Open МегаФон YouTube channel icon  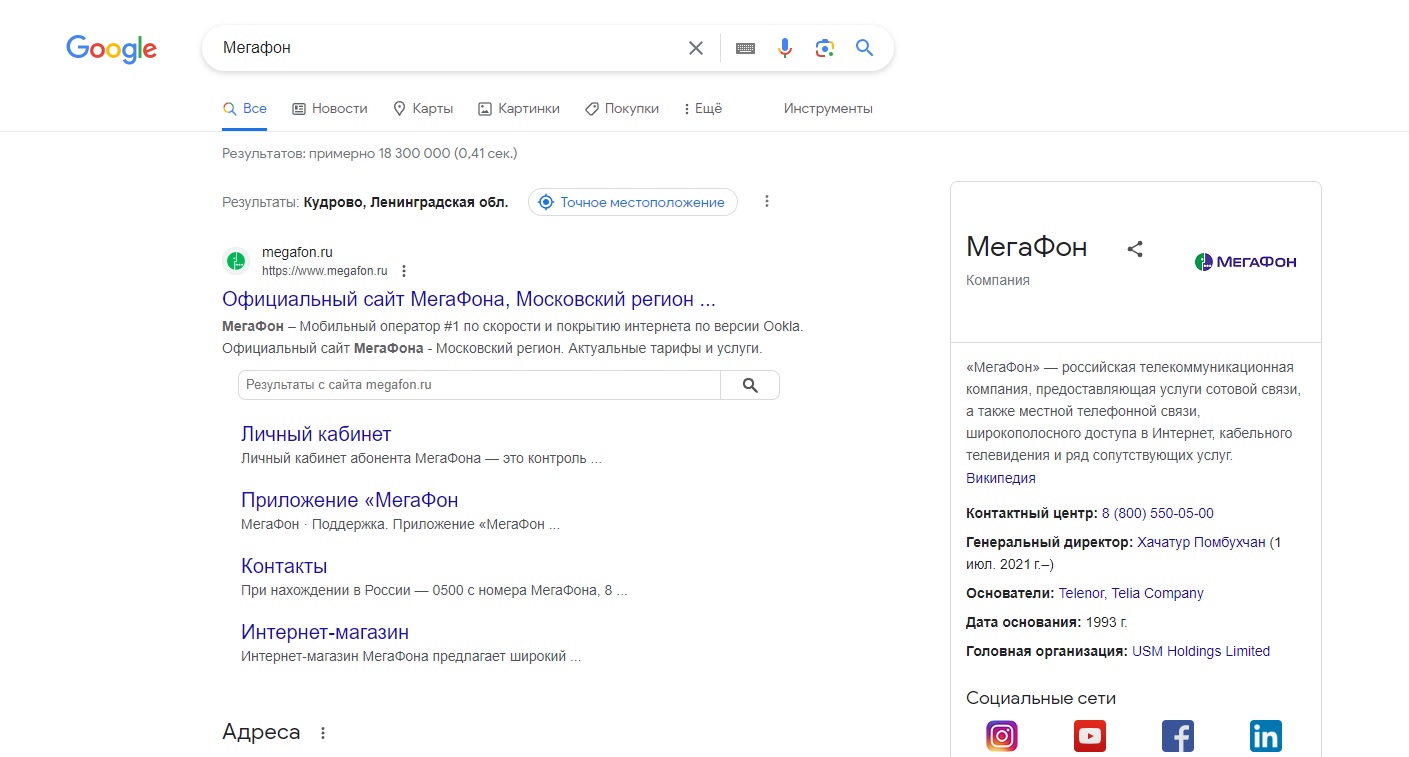[1090, 736]
